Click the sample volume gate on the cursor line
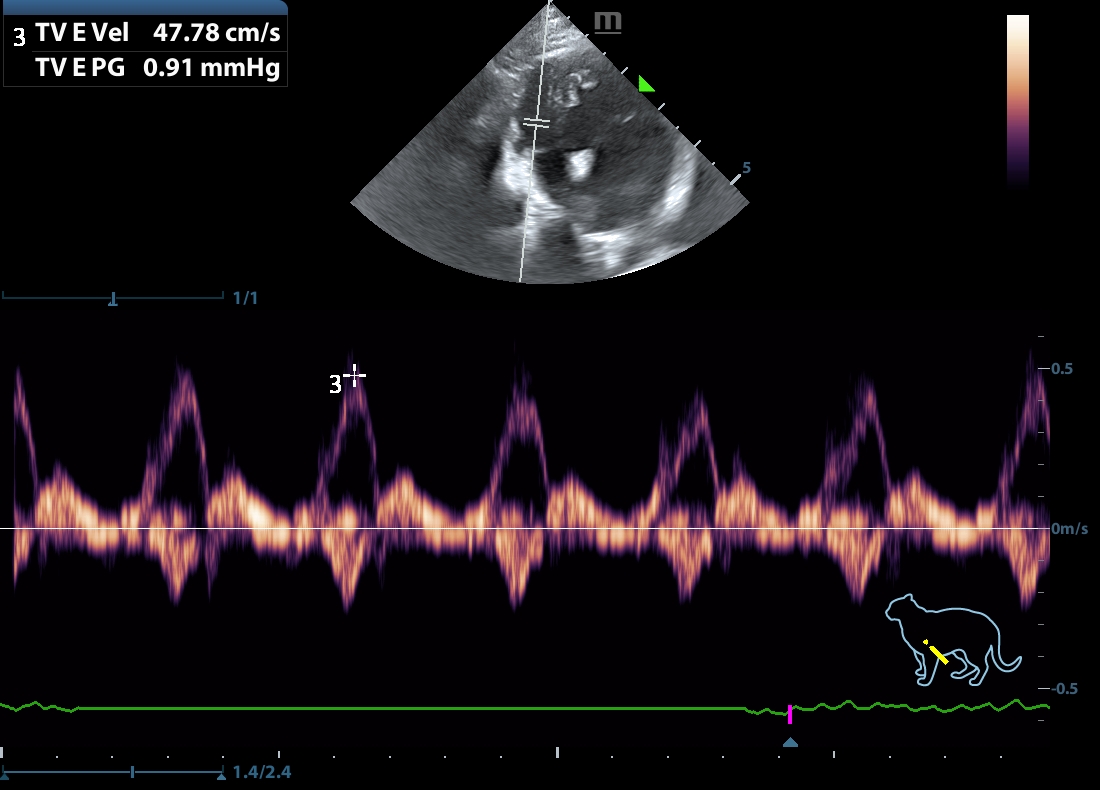This screenshot has width=1100, height=790. point(537,123)
